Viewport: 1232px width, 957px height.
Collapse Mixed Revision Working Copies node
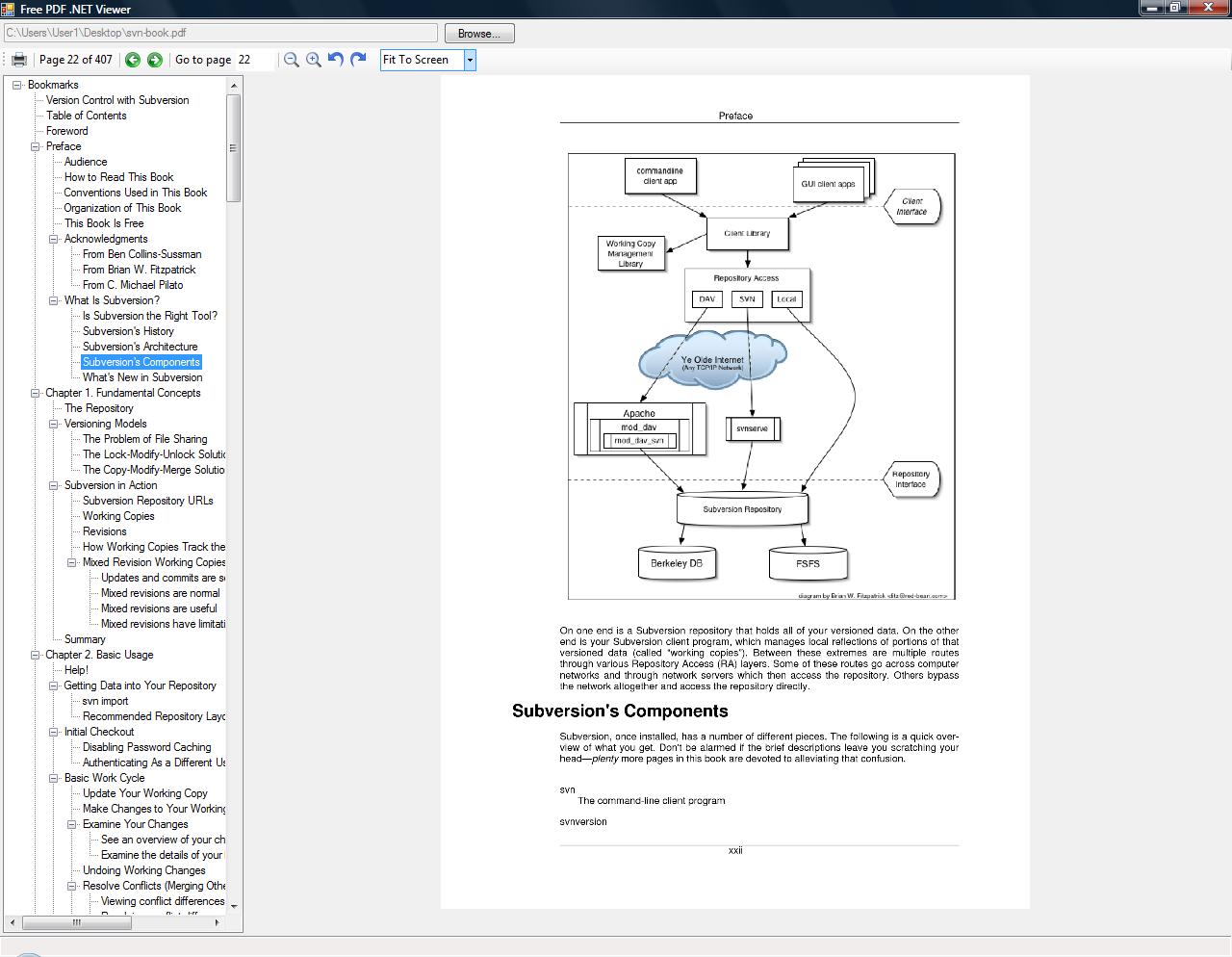pos(72,562)
